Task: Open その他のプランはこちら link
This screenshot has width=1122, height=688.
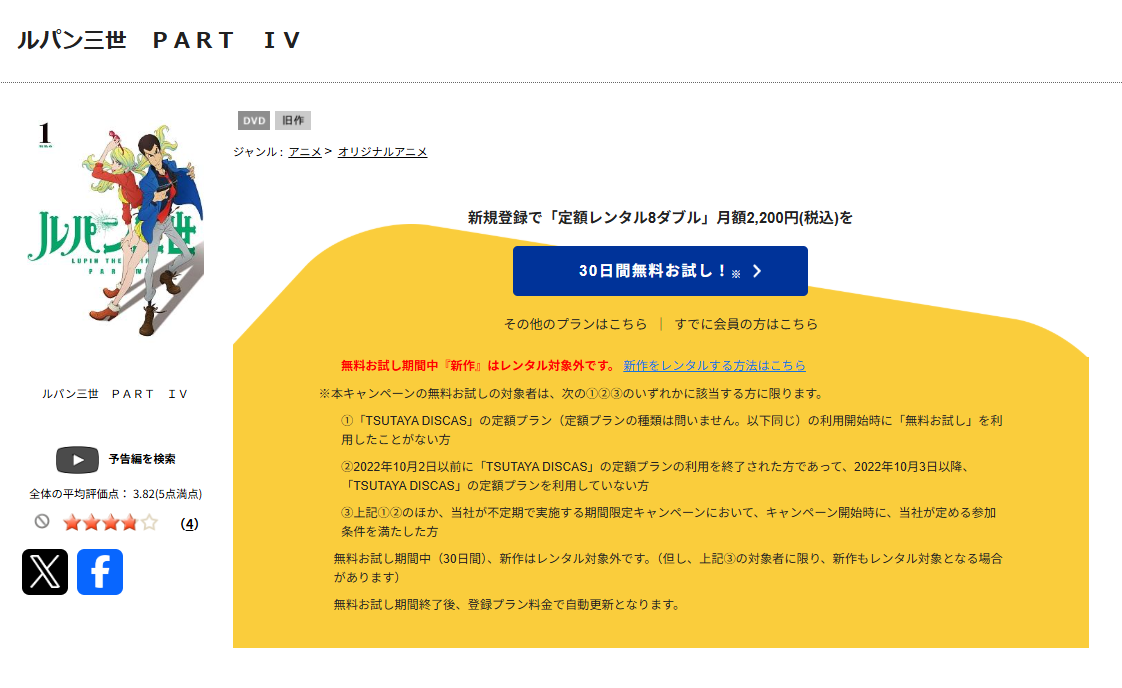Action: point(575,324)
